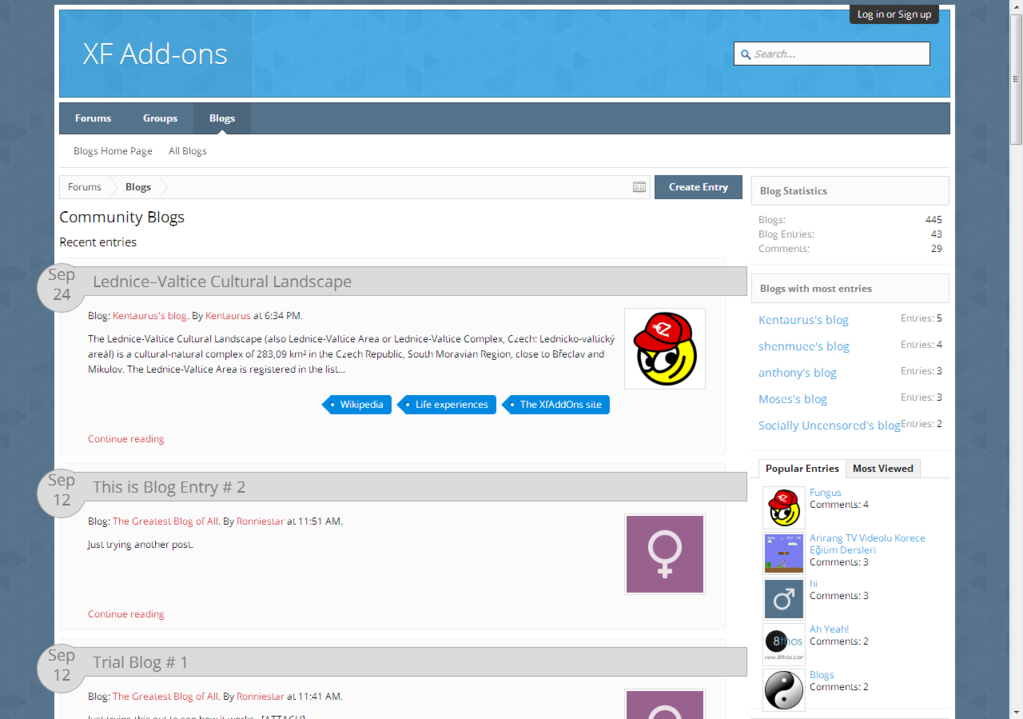The image size is (1023, 719).
Task: Select the Popular Entries tab
Action: coord(802,468)
